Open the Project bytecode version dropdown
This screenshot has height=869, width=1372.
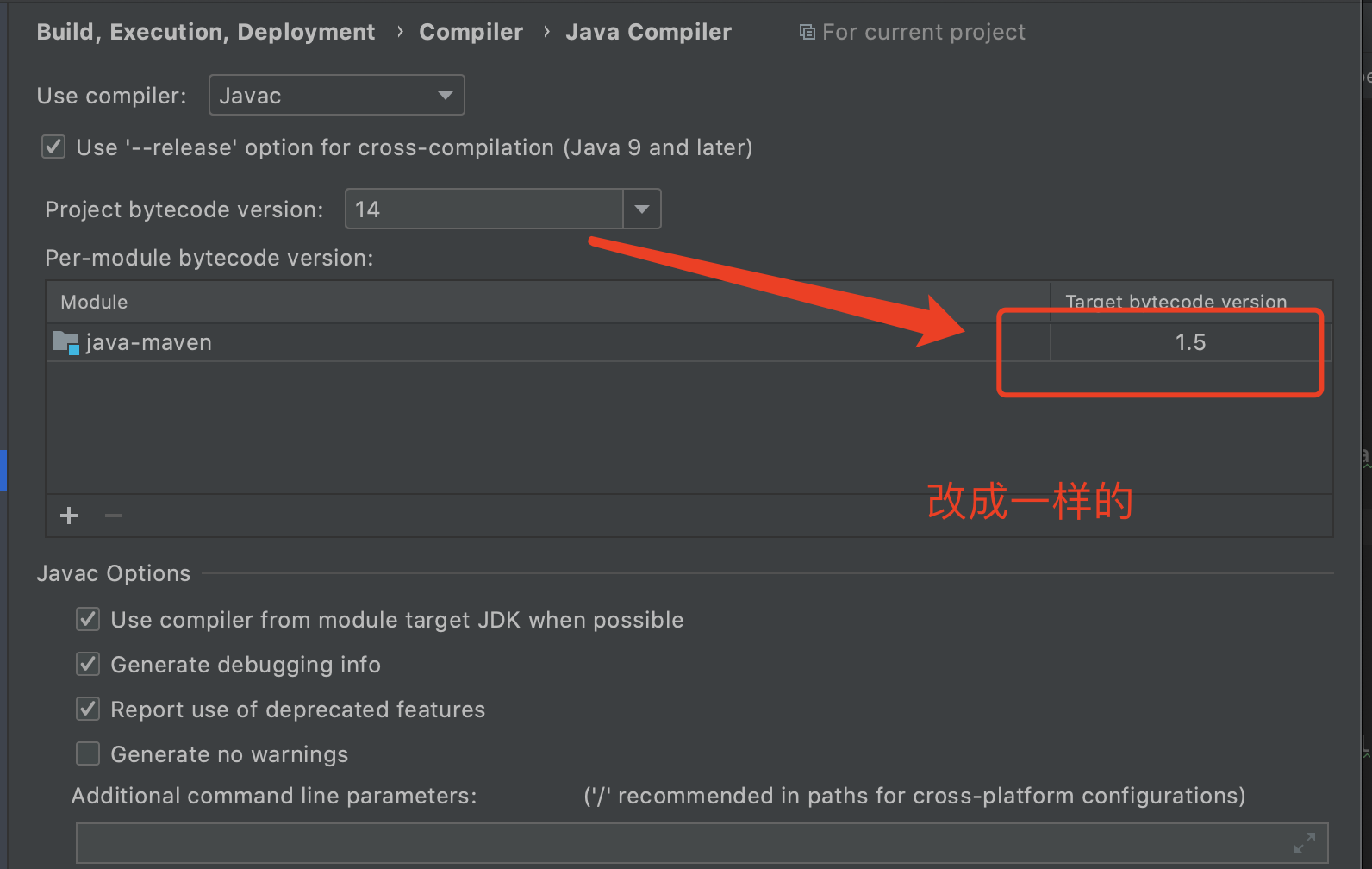tap(641, 209)
